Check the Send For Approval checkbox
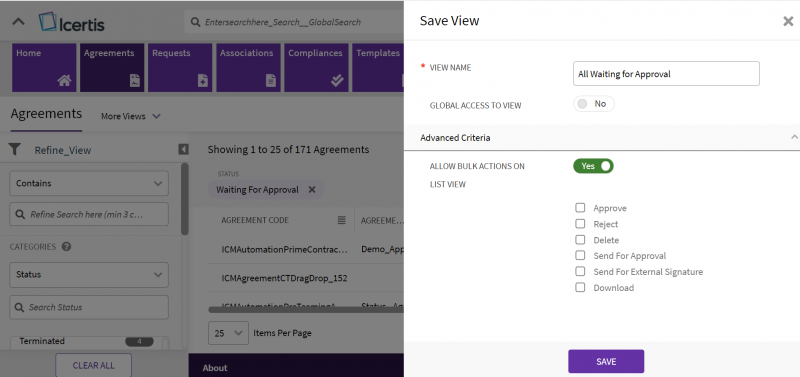800x377 pixels. pos(580,256)
